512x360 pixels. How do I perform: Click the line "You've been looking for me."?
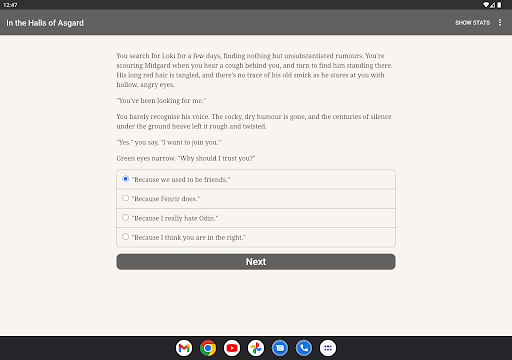[x=161, y=100]
